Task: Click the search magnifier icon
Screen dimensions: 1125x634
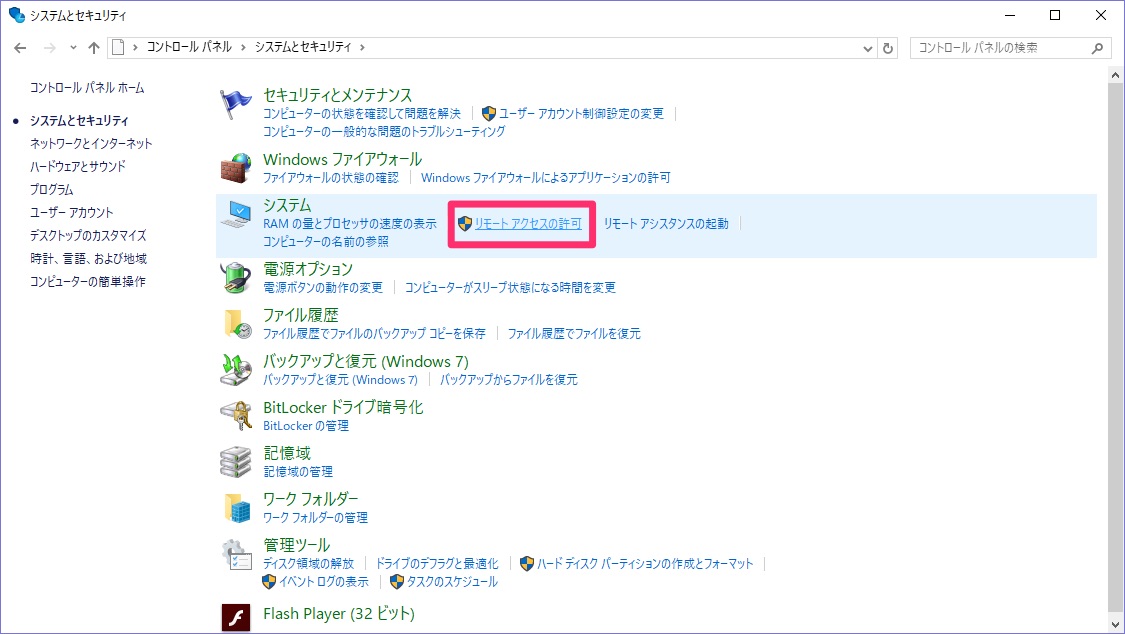Action: click(1097, 48)
